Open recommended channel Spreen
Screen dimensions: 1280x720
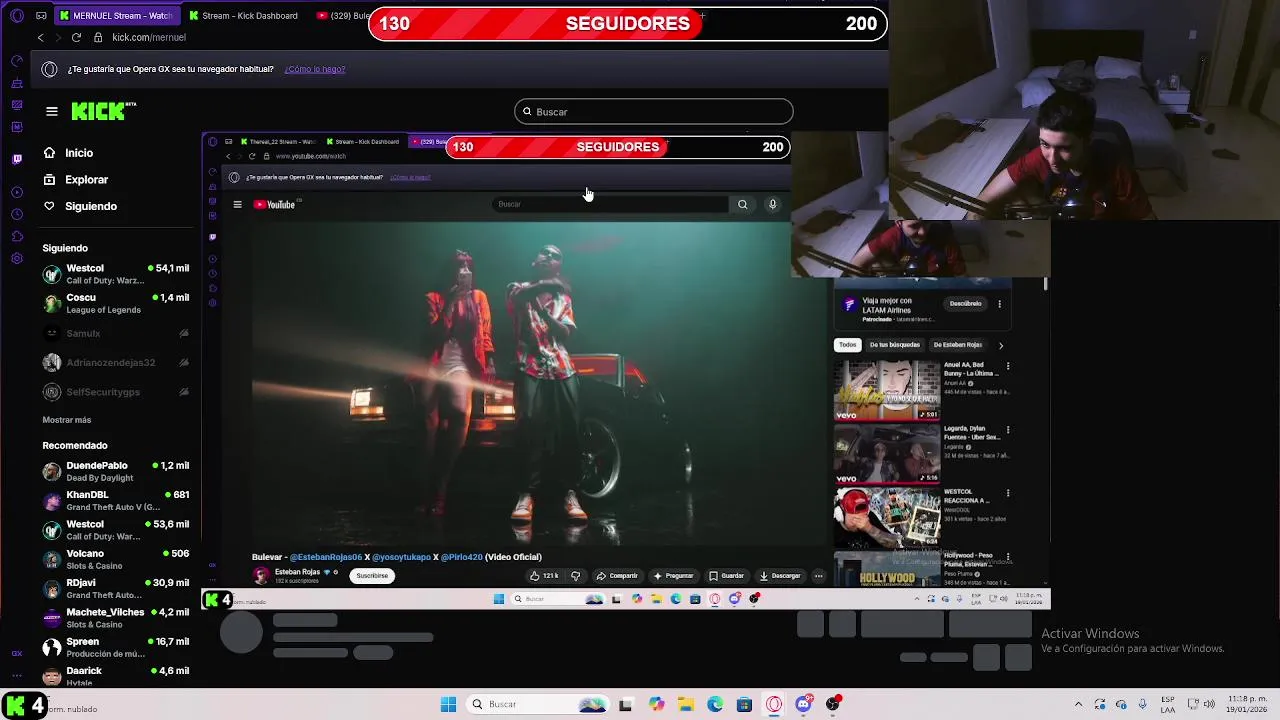116,647
